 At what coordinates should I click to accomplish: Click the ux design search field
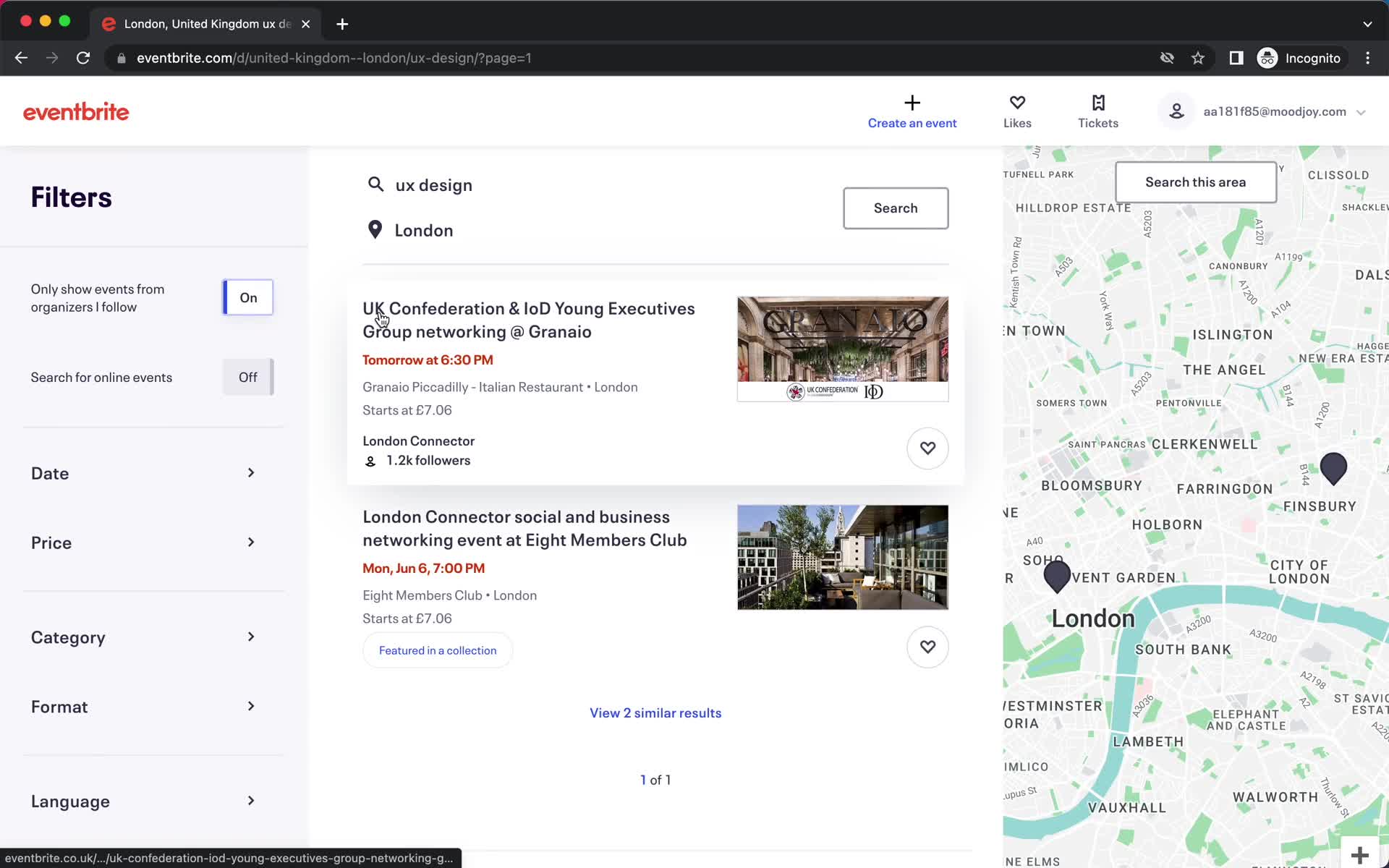593,185
